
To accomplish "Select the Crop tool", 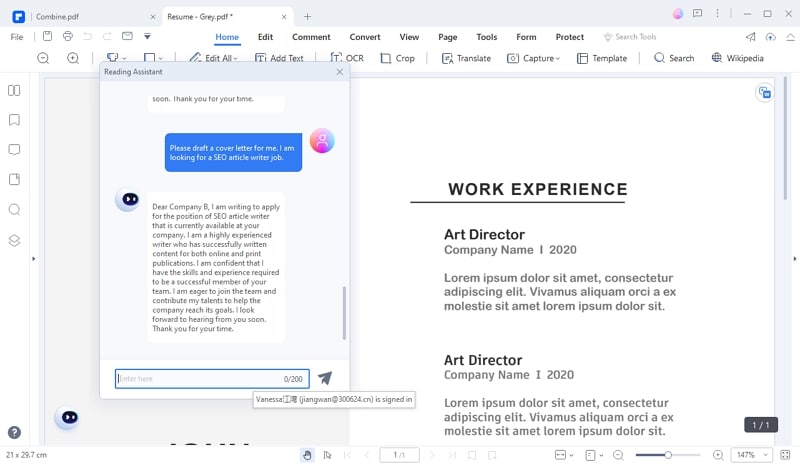I will tap(397, 58).
